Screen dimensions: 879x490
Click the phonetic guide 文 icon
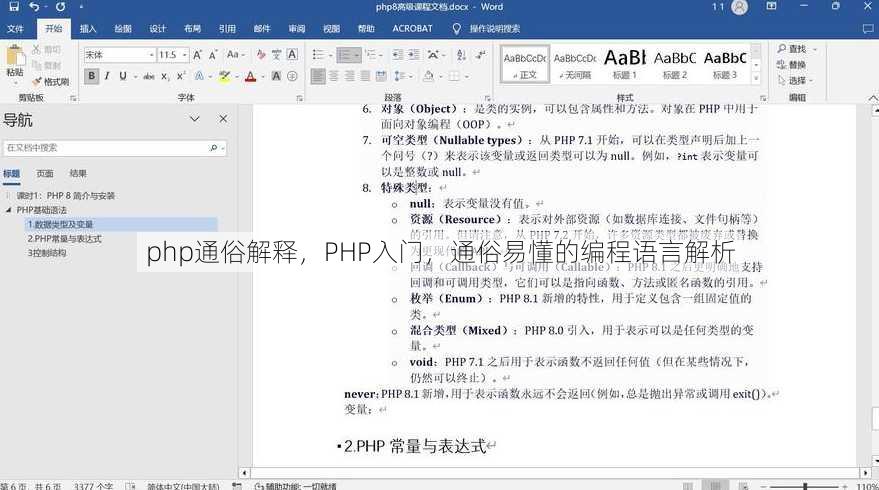tap(276, 55)
